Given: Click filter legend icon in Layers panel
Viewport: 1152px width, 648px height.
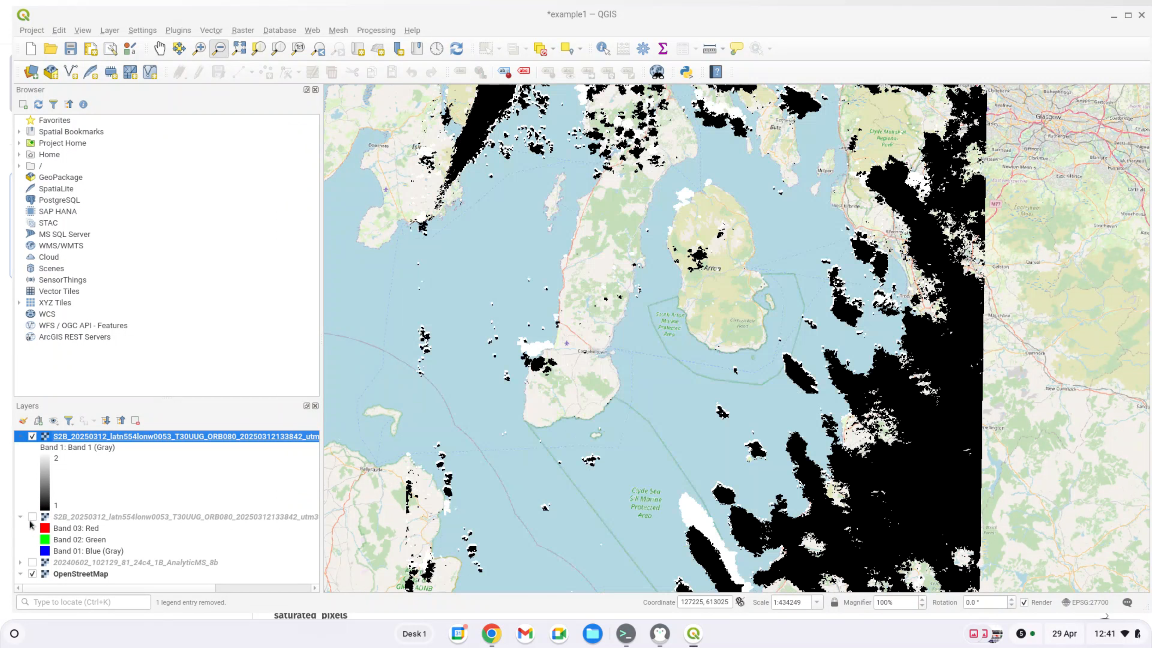Looking at the screenshot, I should coord(68,421).
